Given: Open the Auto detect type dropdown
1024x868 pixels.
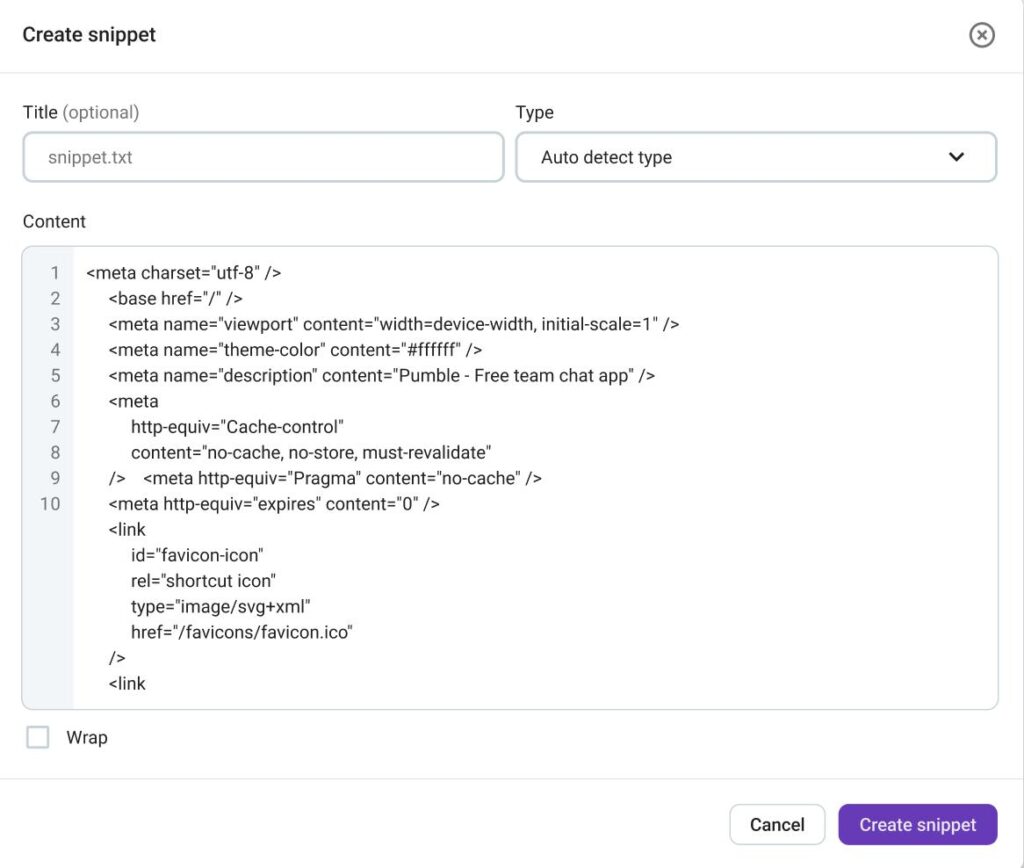Looking at the screenshot, I should coord(756,157).
